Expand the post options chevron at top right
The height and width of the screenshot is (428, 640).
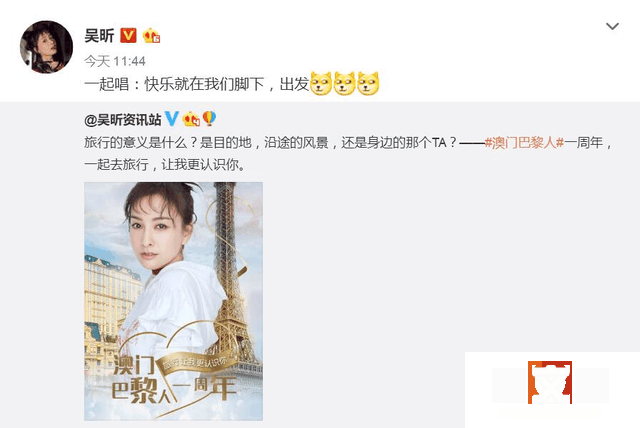point(612,27)
